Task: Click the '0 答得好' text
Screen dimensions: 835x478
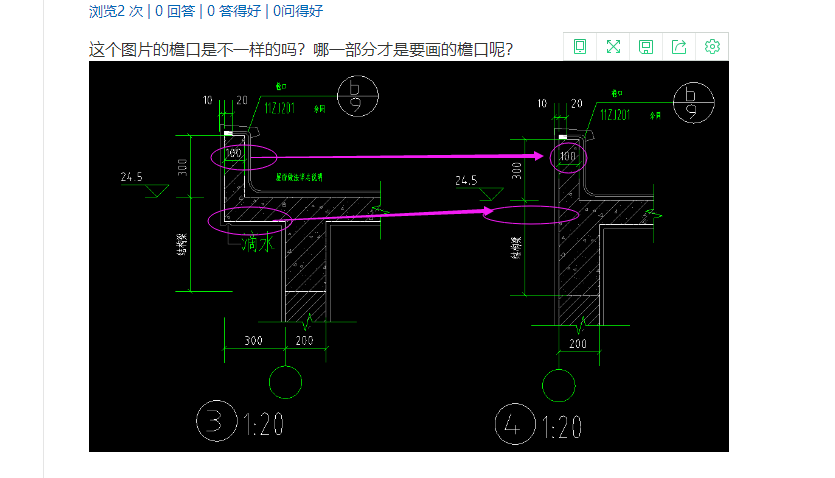Action: click(x=234, y=11)
